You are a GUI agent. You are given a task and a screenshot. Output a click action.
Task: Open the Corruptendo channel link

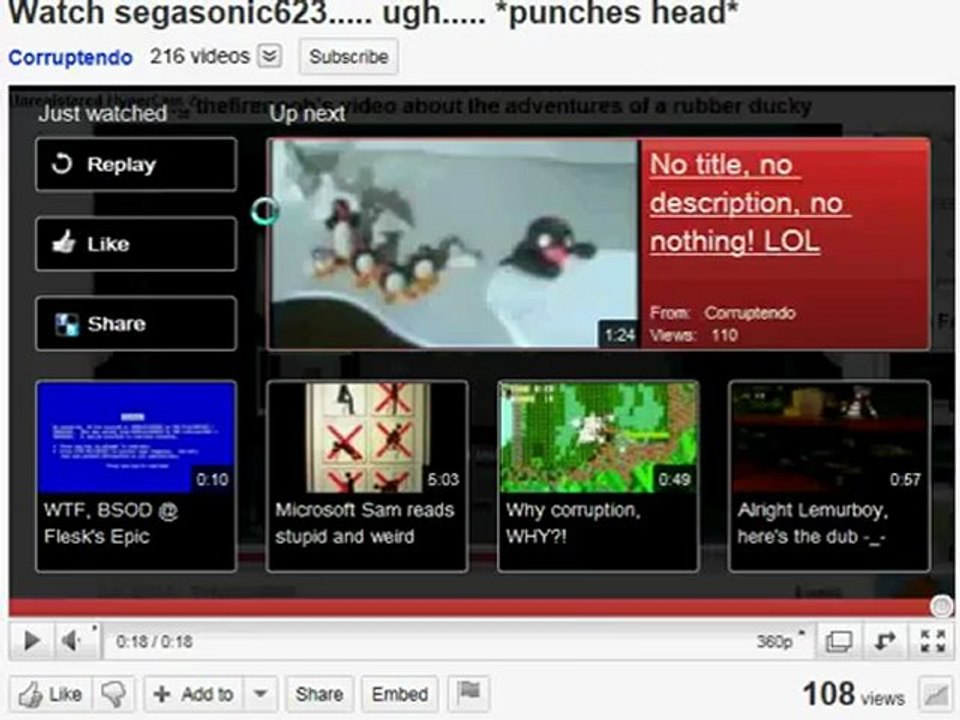70,57
